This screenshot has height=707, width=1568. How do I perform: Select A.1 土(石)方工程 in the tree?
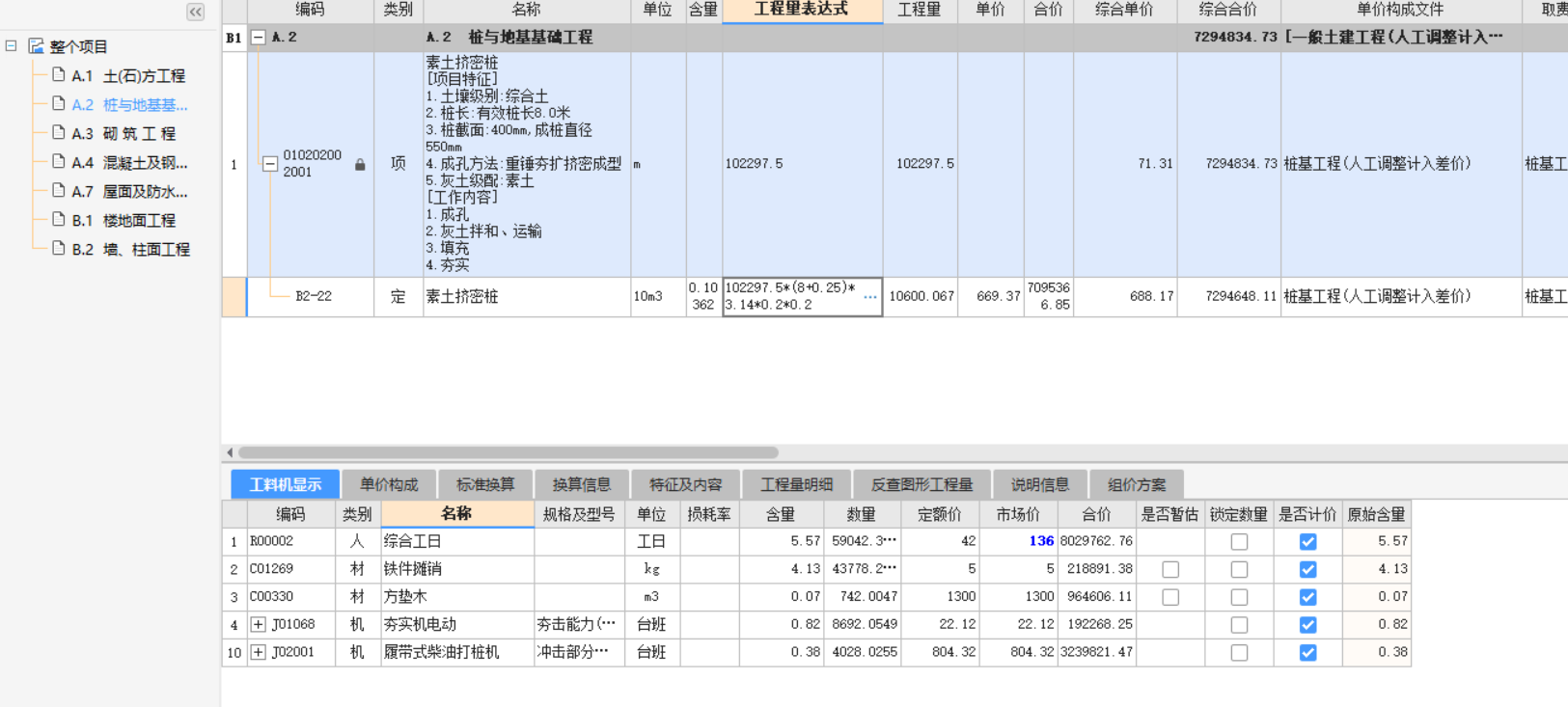tap(128, 75)
